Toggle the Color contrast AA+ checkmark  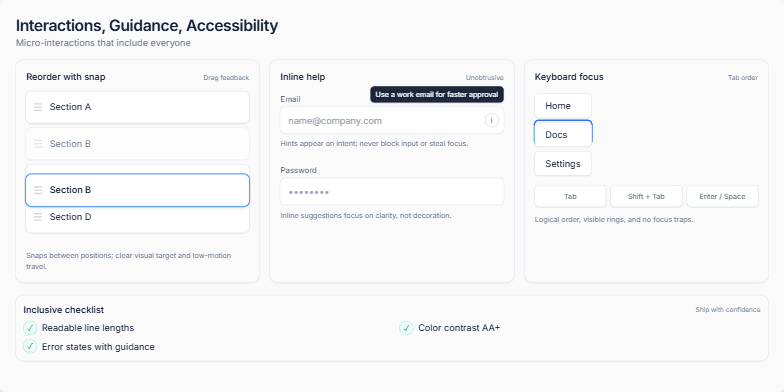point(406,328)
